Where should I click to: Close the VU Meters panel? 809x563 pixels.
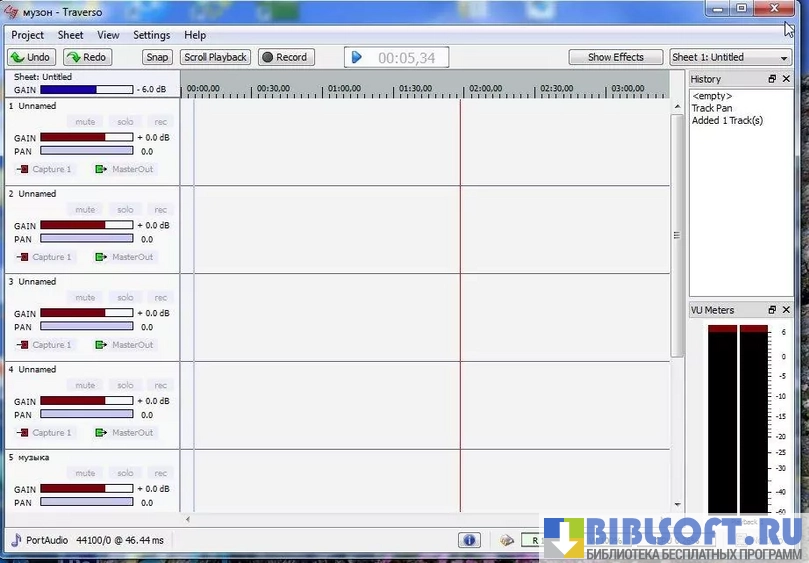[786, 310]
